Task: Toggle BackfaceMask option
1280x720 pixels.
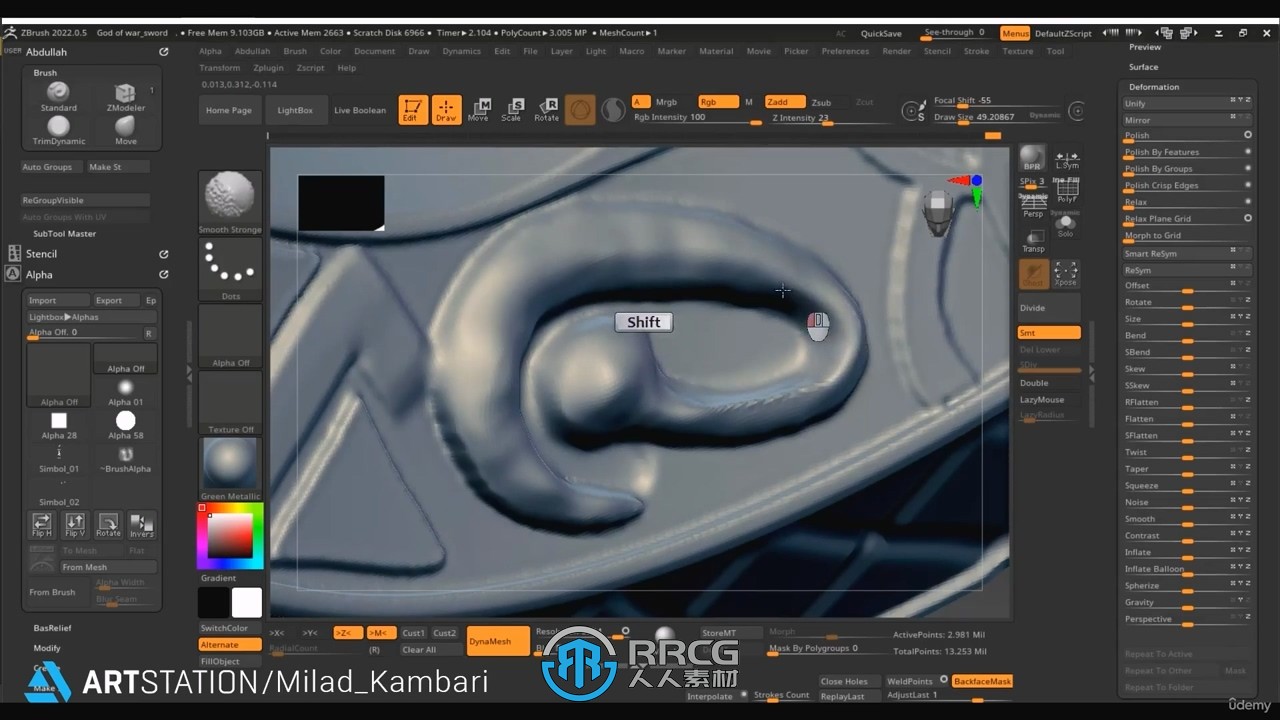Action: pyautogui.click(x=982, y=681)
